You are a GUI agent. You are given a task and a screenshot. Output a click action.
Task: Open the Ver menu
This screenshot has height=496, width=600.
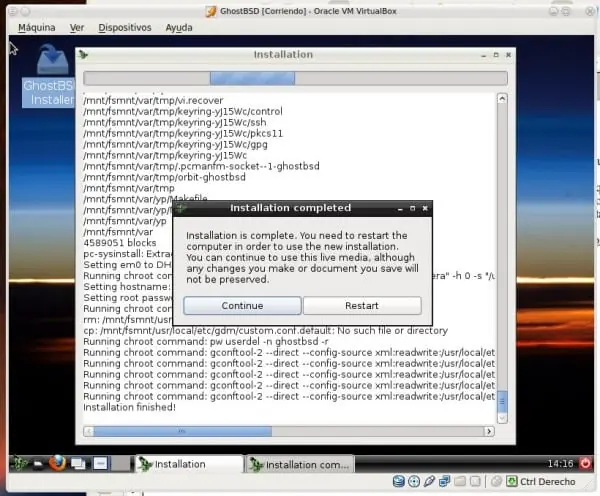click(x=77, y=28)
